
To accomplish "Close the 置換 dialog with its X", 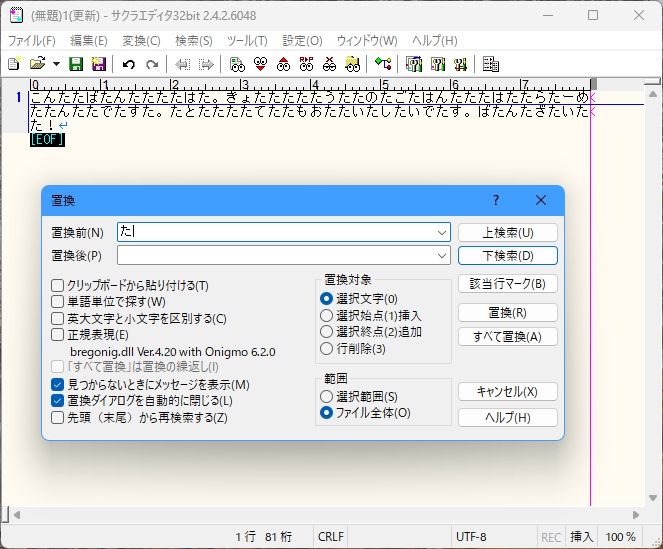I will pos(541,200).
